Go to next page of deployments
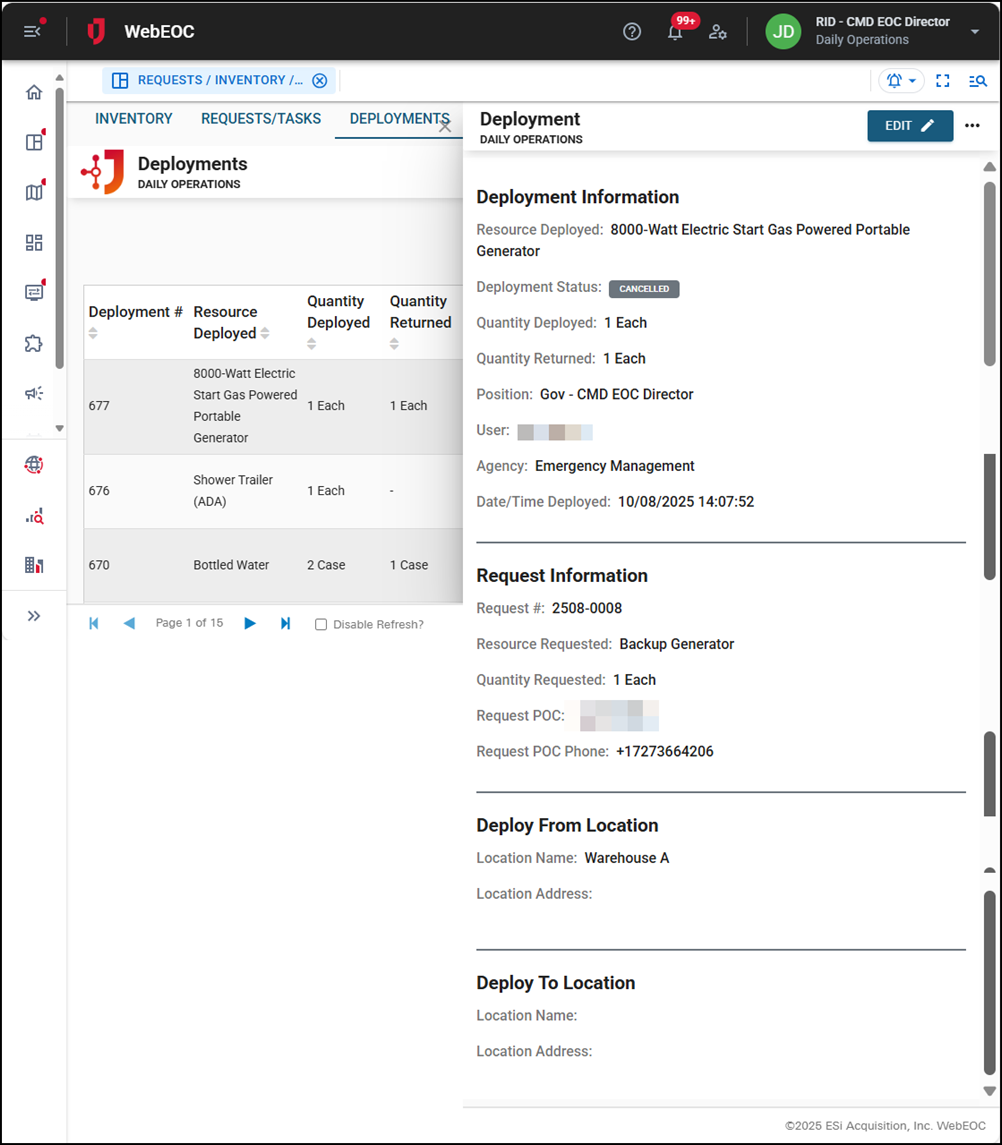Screen dimensions: 1002x1145 pyautogui.click(x=250, y=623)
